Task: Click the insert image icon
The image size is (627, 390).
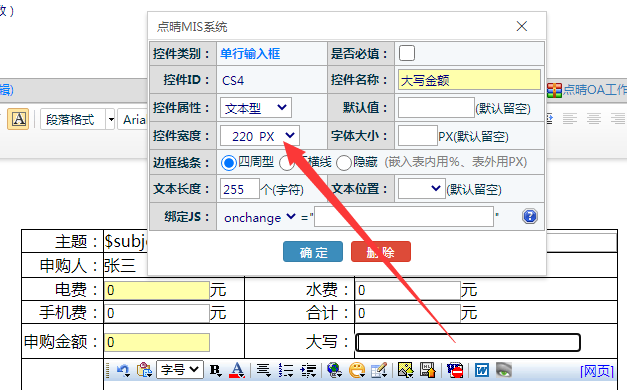Action: tap(405, 370)
